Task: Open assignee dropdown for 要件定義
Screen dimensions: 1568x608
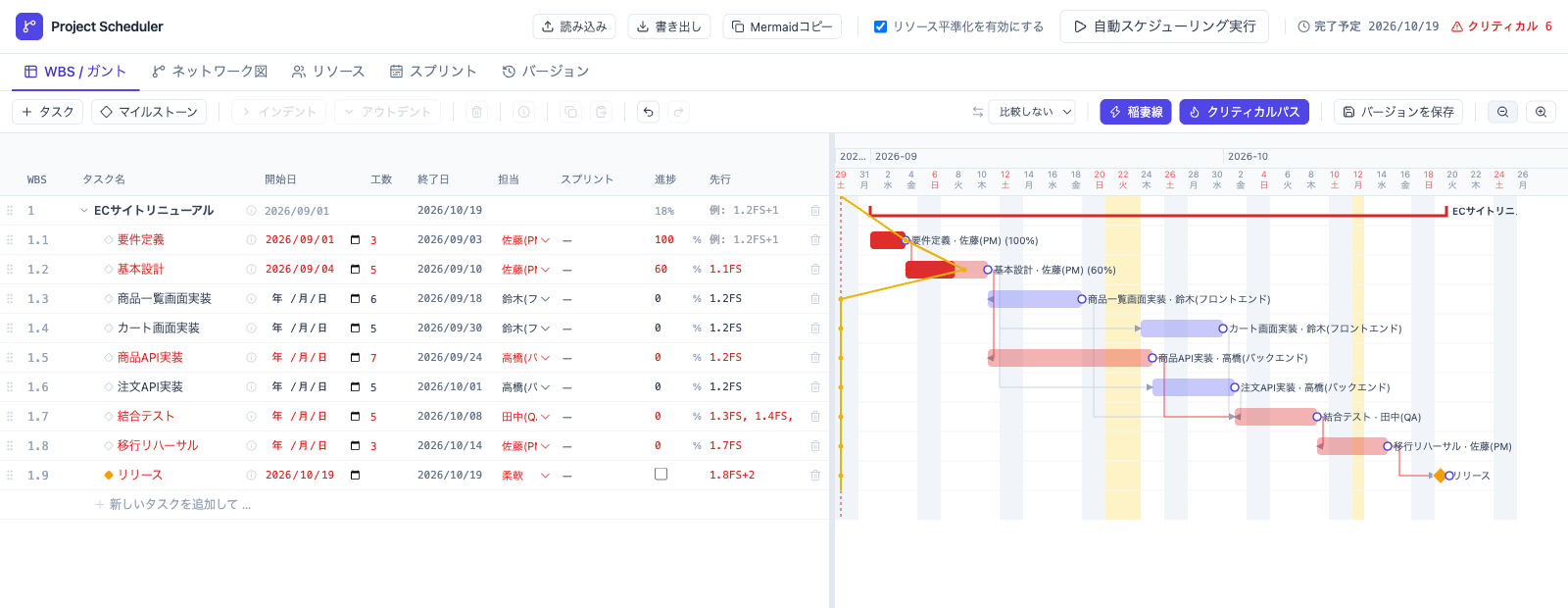Action: (526, 239)
